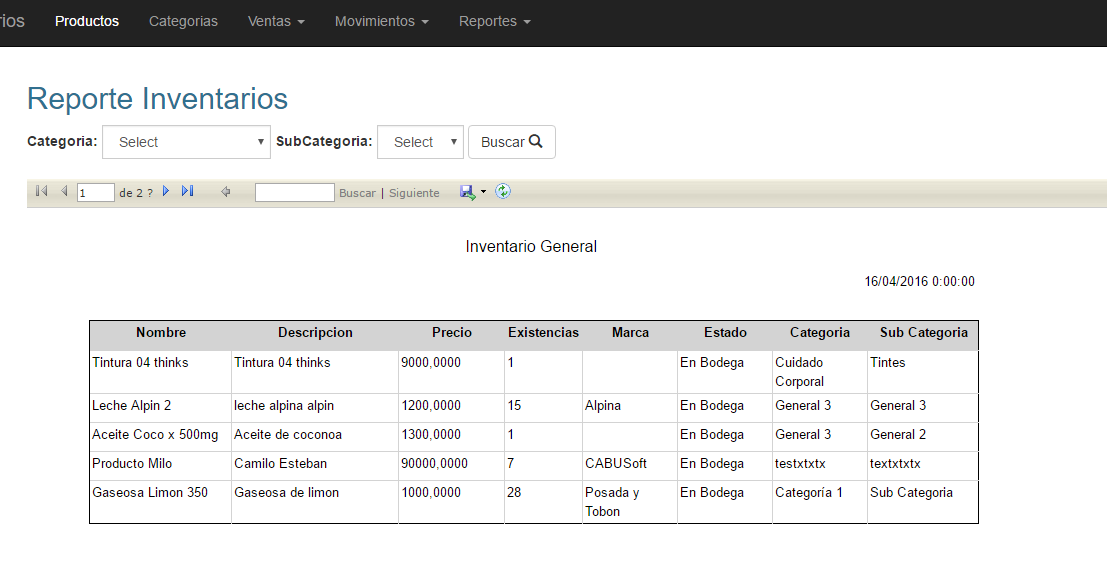Open the Productos nav item
This screenshot has height=575, width=1107.
click(87, 21)
